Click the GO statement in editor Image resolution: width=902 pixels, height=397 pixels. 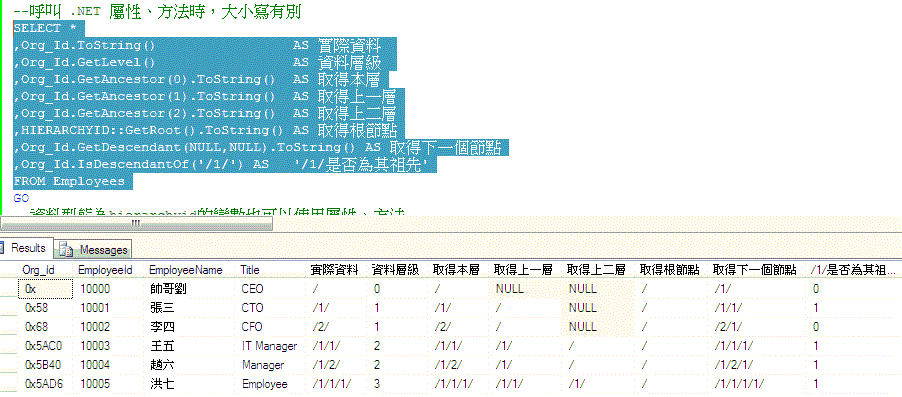[21, 198]
